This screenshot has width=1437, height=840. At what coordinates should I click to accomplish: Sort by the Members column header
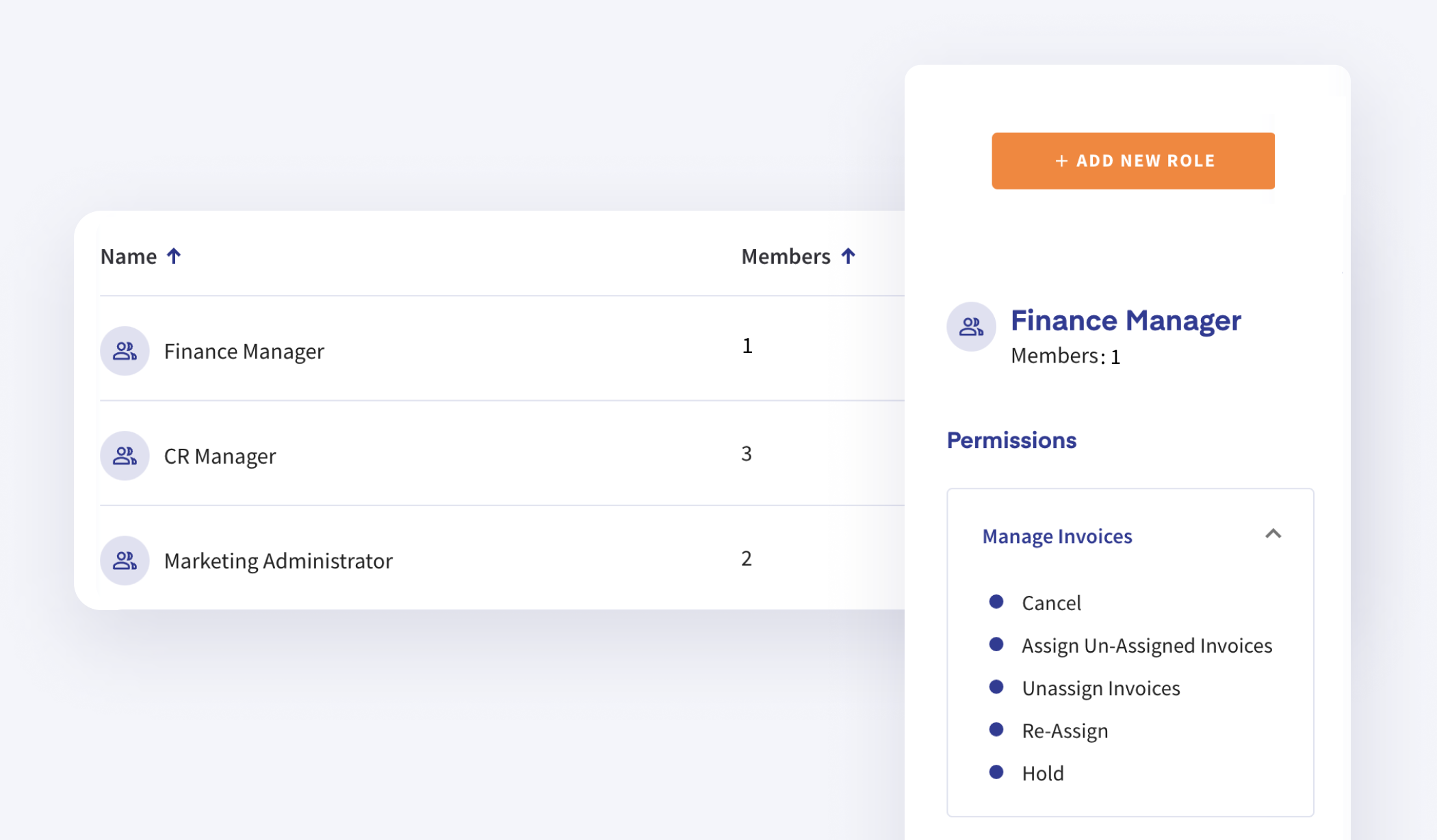click(x=786, y=257)
